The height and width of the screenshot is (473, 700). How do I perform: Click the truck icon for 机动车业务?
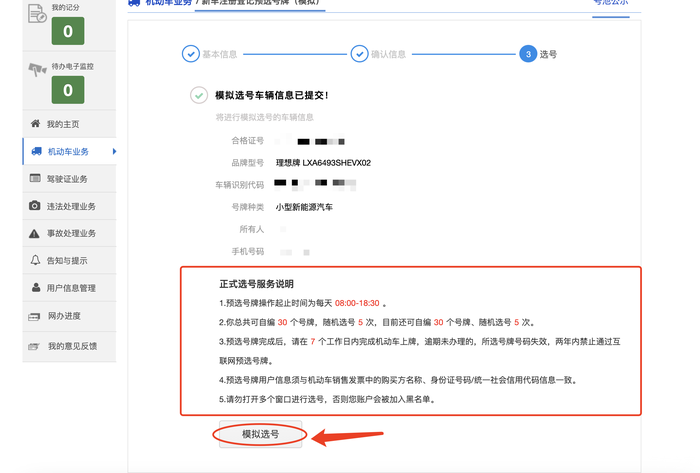(36, 152)
